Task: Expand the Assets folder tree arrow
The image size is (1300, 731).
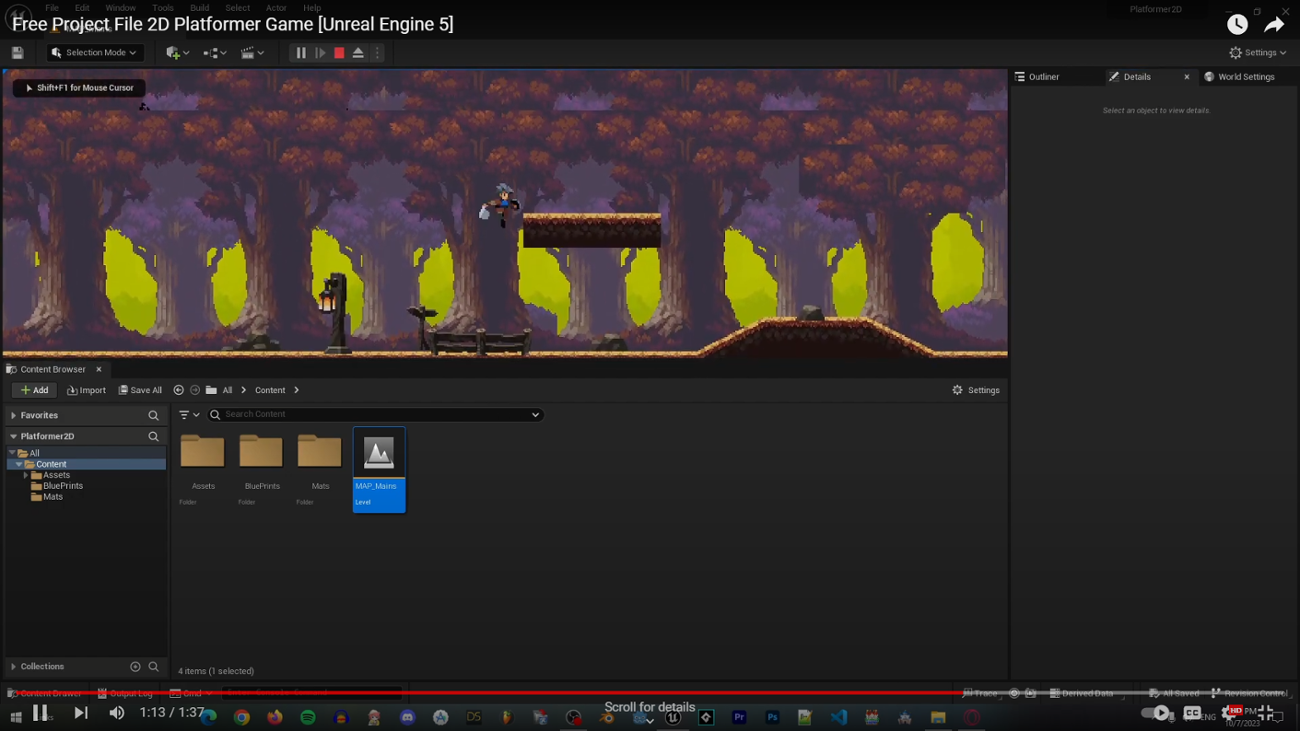Action: [26, 475]
